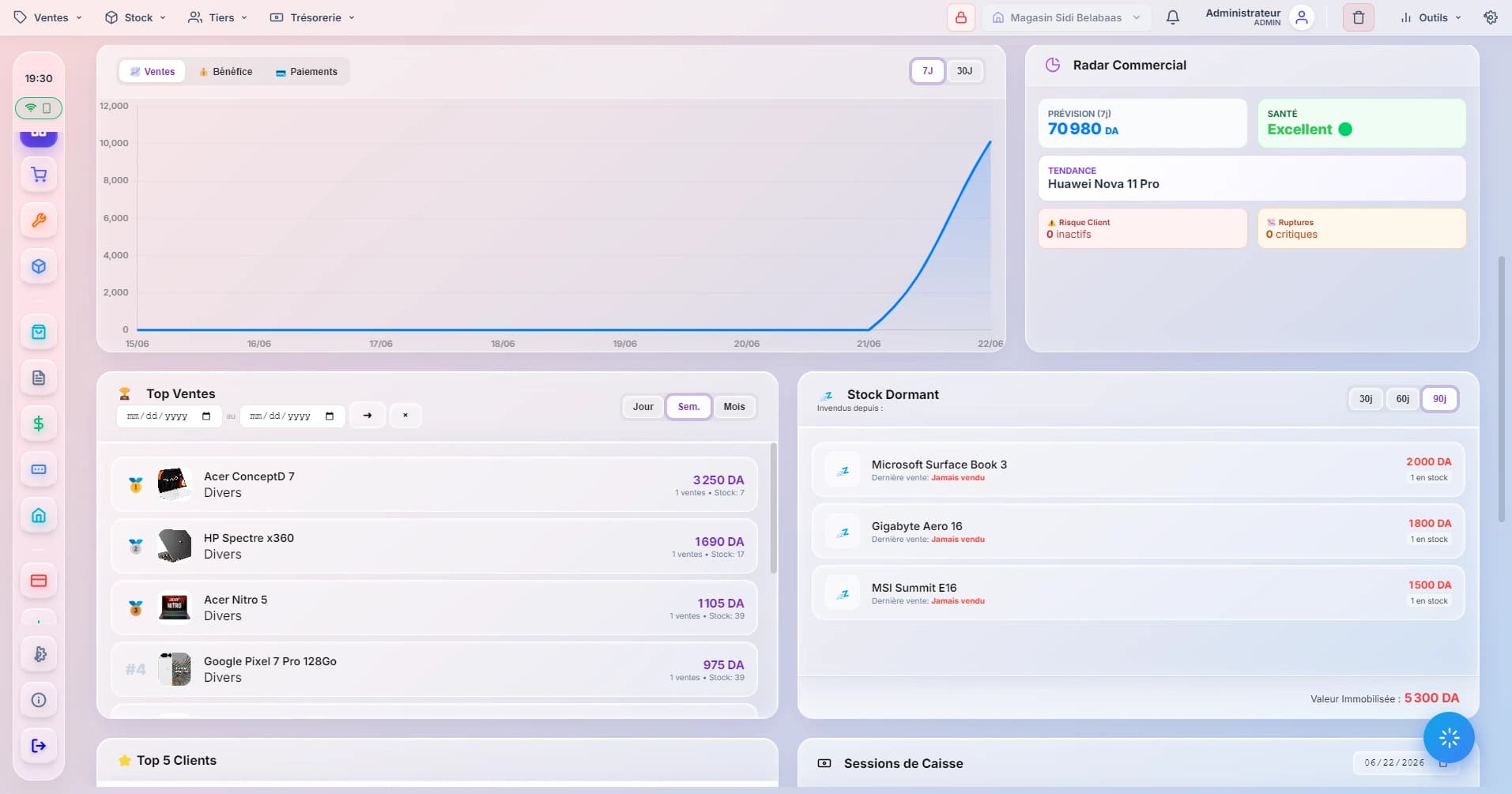The height and width of the screenshot is (794, 1512).
Task: Open the Magasin Sidi Belabaas selector
Action: click(x=1066, y=17)
